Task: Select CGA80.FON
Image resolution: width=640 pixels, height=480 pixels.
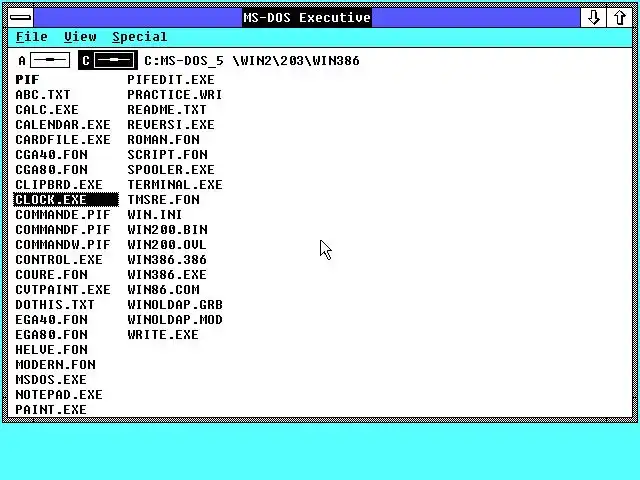Action: coord(51,170)
